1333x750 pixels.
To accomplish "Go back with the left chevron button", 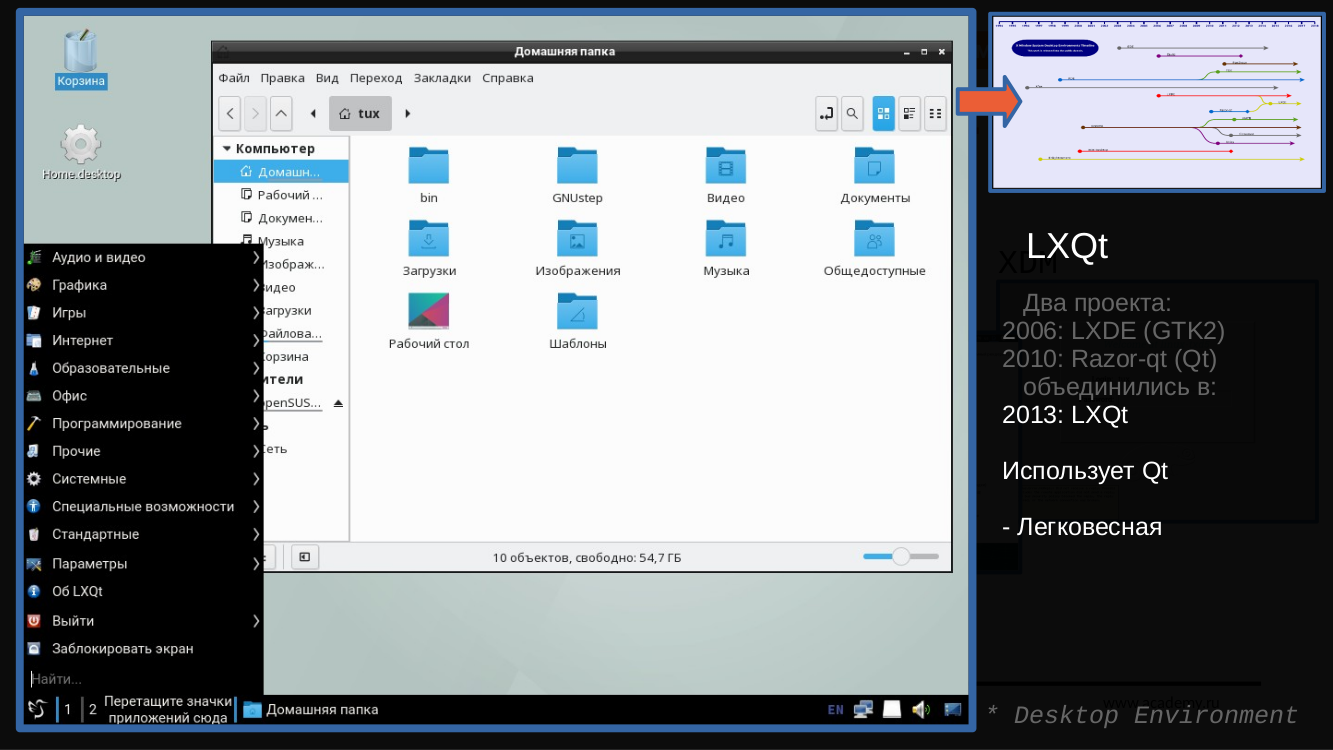I will tap(230, 114).
